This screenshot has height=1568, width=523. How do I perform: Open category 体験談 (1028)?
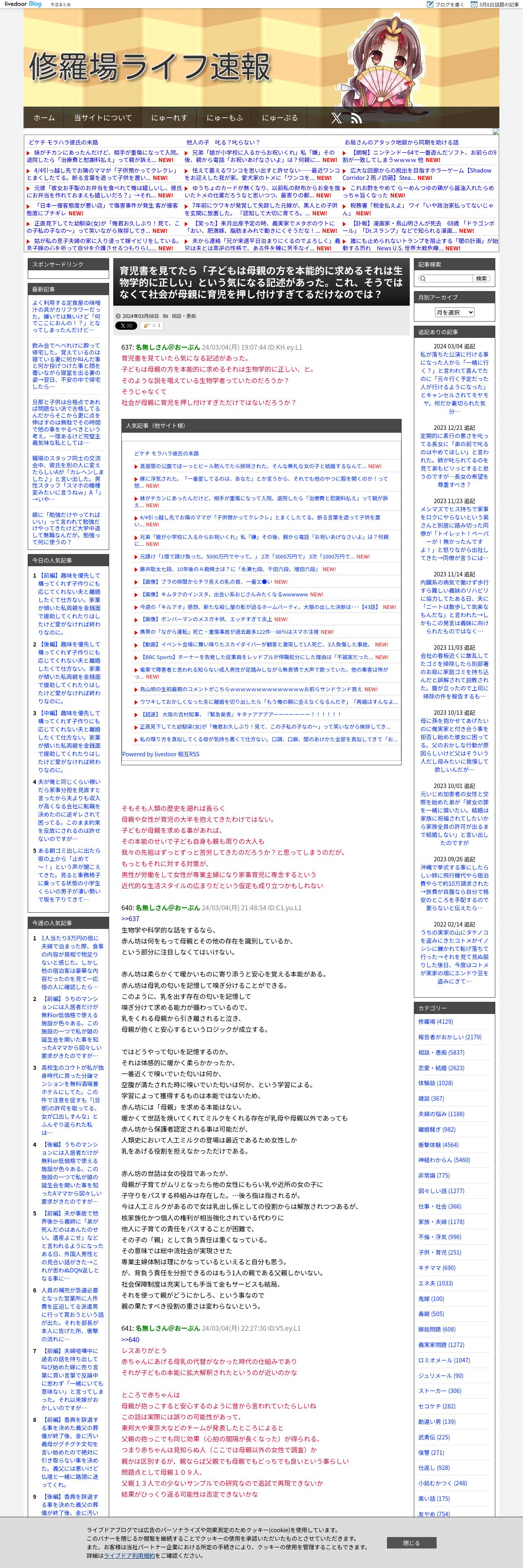[435, 1083]
